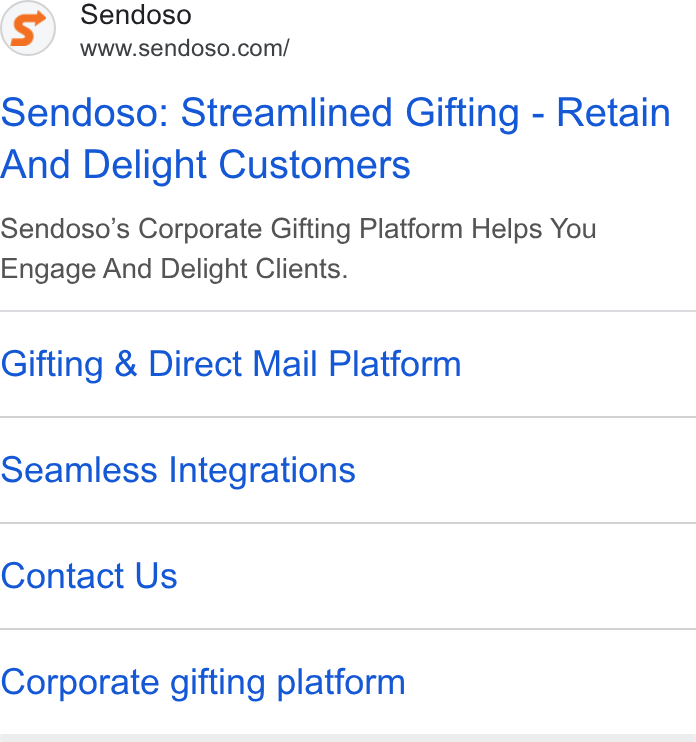The height and width of the screenshot is (742, 696).
Task: Click the word 'Streamlined' in the headline
Action: (x=287, y=113)
